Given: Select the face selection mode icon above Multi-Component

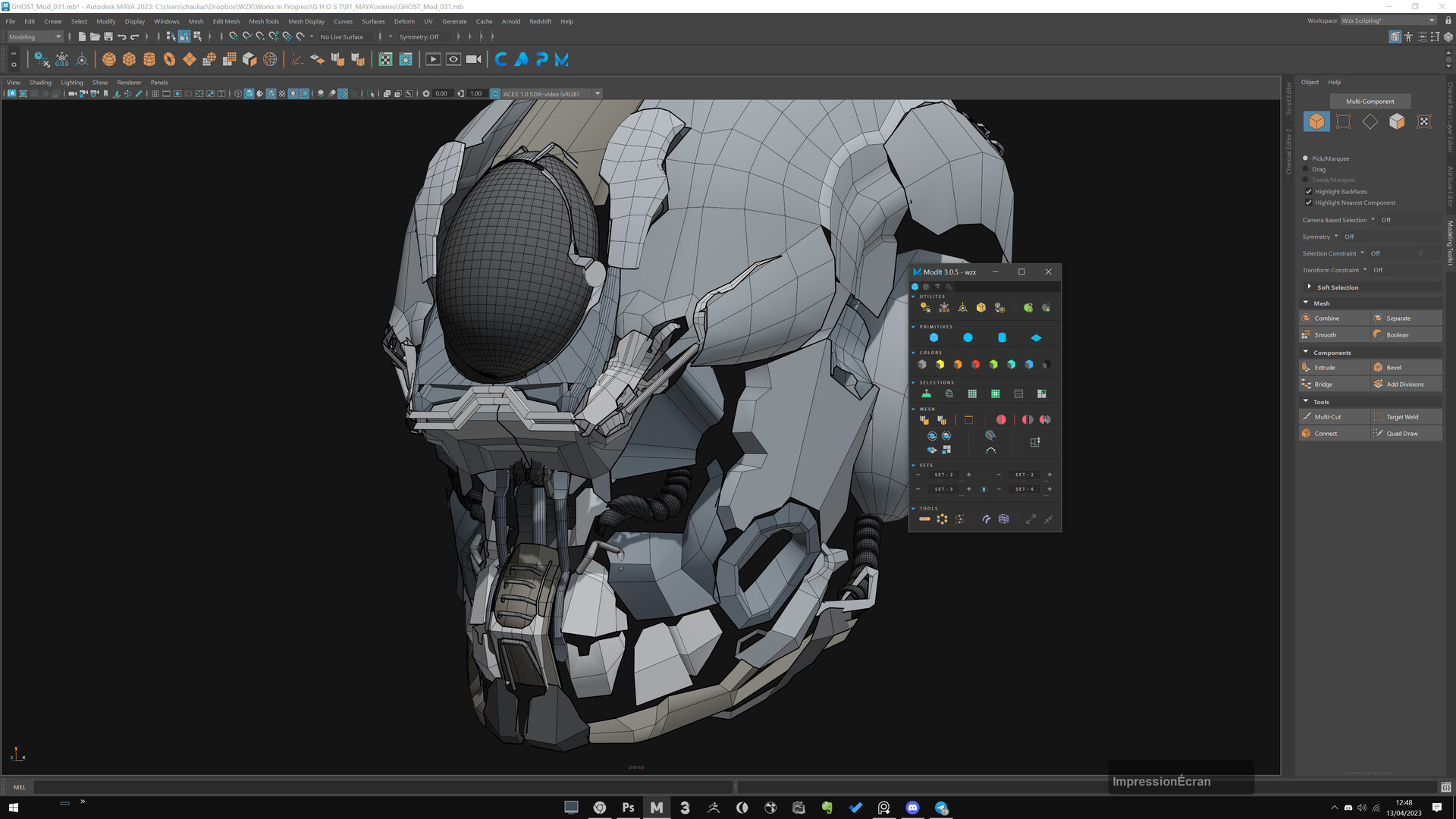Looking at the screenshot, I should (x=1398, y=121).
